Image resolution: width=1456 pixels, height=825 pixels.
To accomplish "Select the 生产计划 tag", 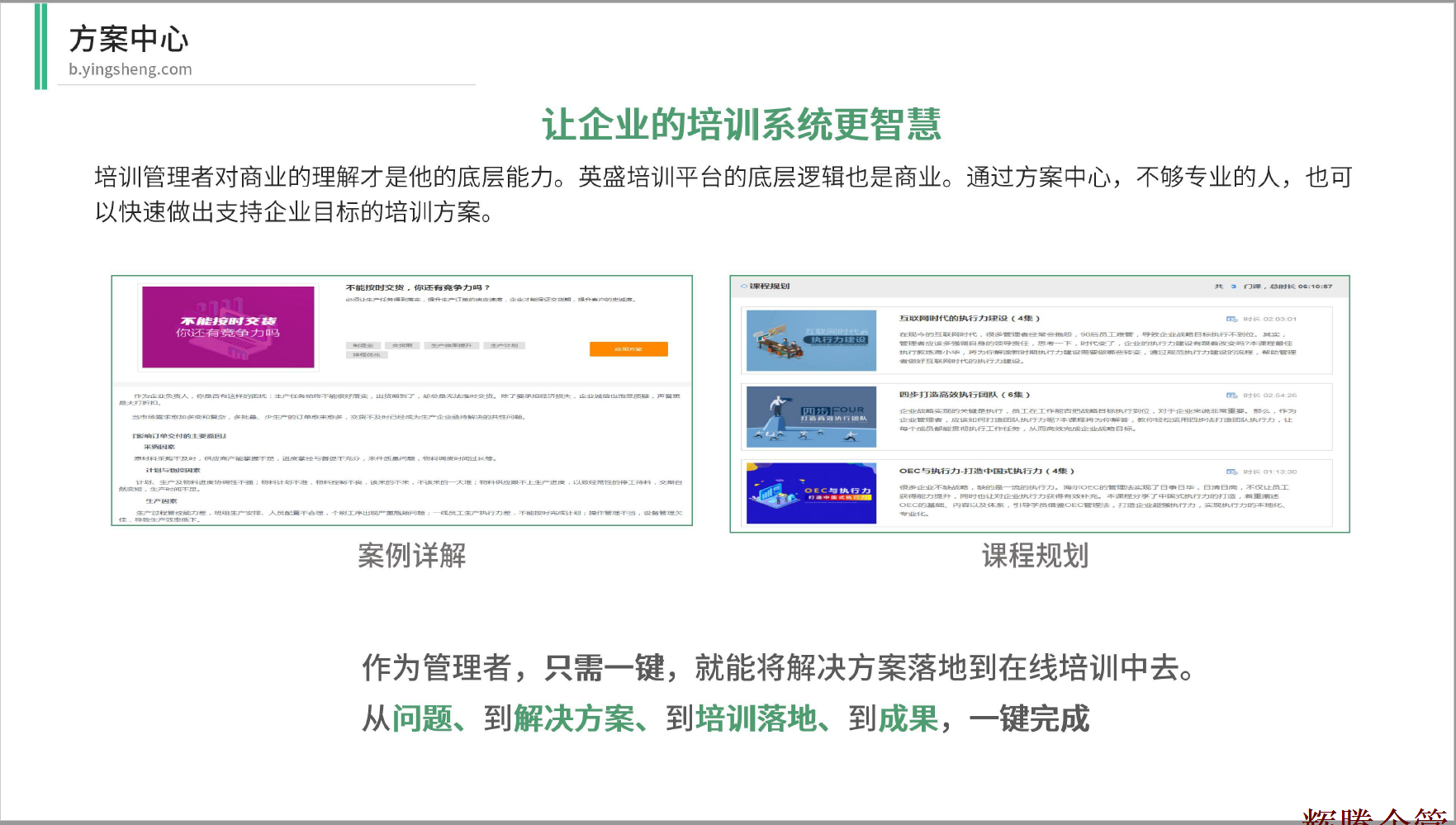I will (x=504, y=345).
